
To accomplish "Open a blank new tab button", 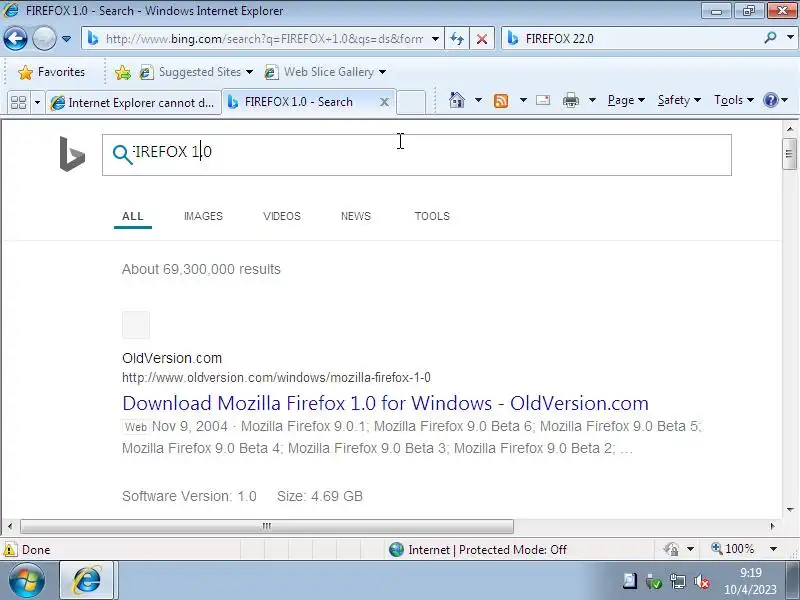I will (411, 103).
